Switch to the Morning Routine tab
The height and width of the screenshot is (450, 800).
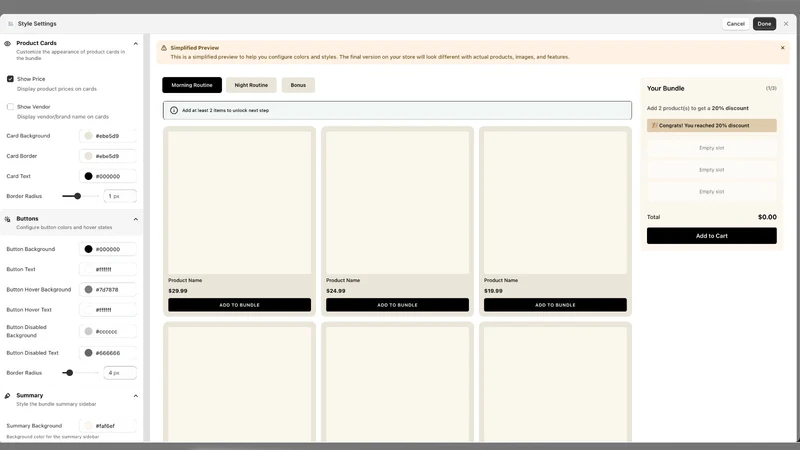coord(192,85)
